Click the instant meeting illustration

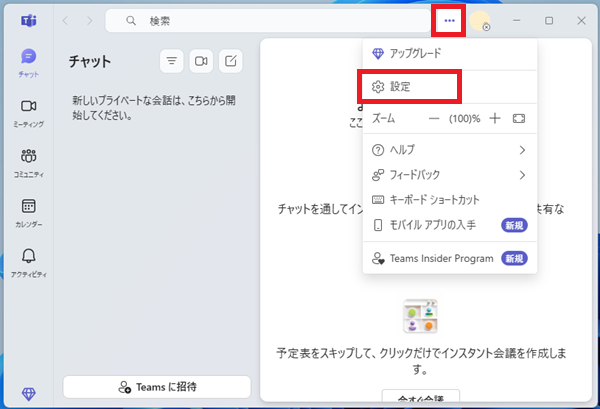pos(420,316)
